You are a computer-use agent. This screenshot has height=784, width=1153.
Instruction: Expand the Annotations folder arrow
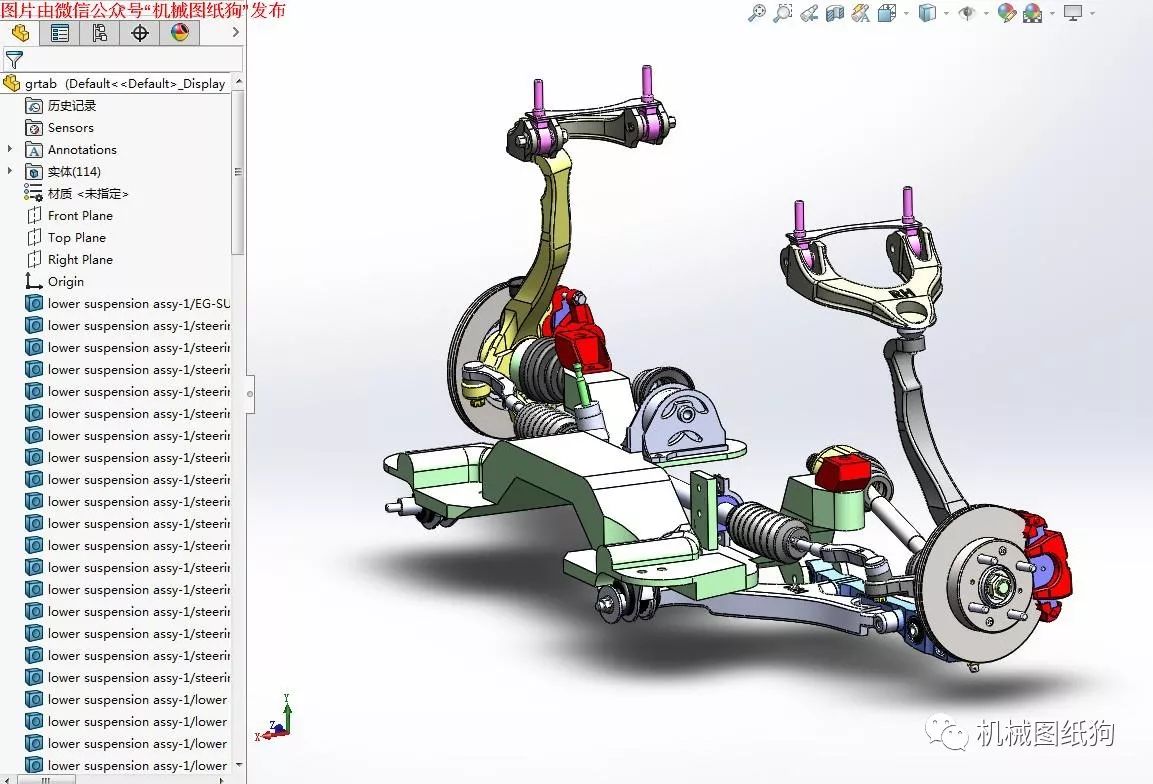pyautogui.click(x=10, y=149)
